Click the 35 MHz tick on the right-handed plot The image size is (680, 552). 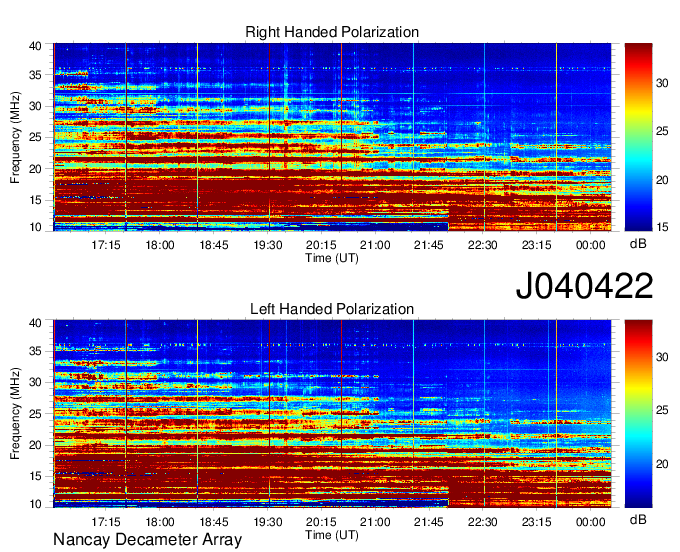click(35, 75)
